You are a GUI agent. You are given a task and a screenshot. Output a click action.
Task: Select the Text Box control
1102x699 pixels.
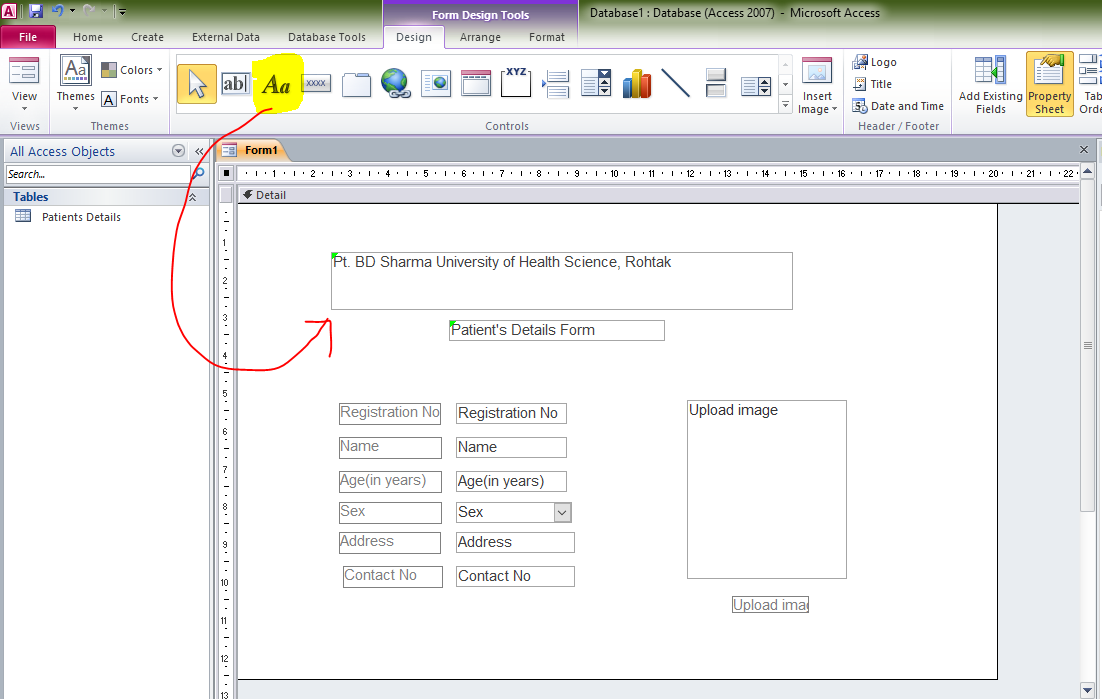(236, 84)
